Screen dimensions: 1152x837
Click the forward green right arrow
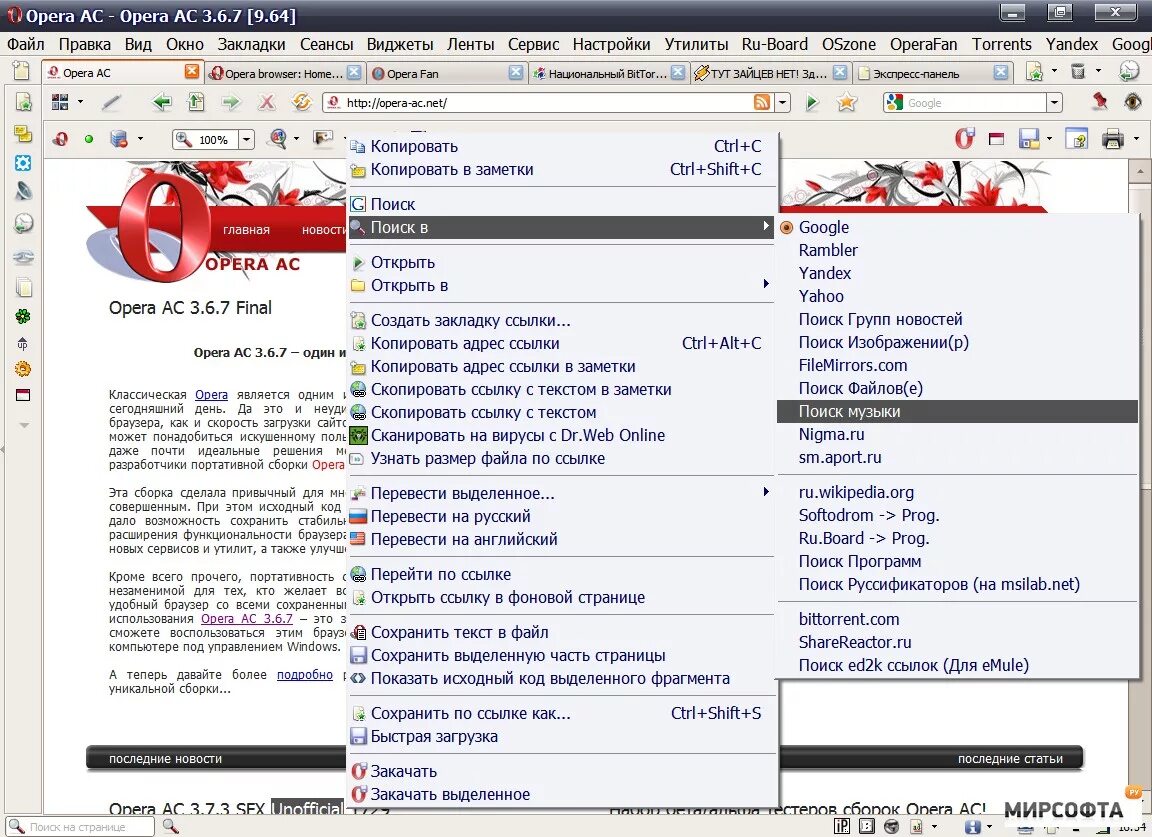[x=231, y=102]
